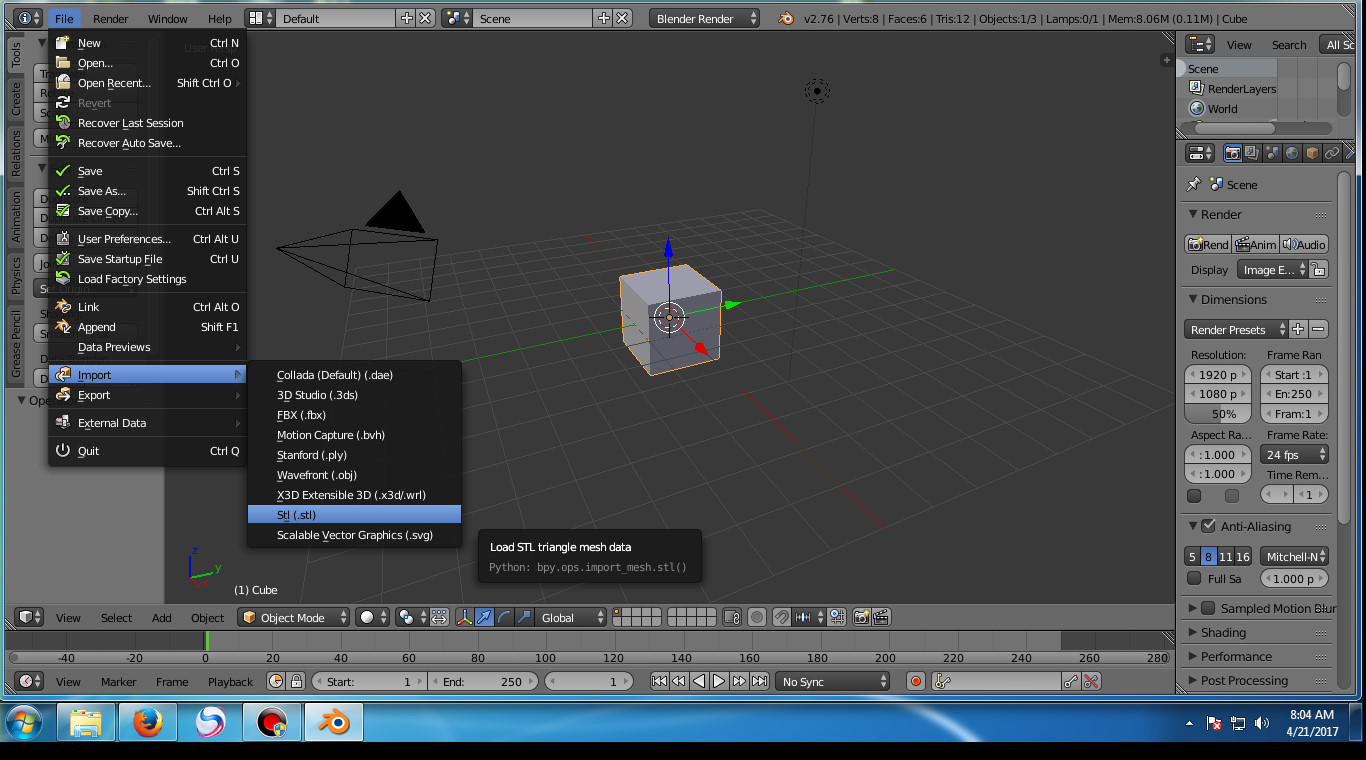Click the Audio mixdown button

point(1303,244)
